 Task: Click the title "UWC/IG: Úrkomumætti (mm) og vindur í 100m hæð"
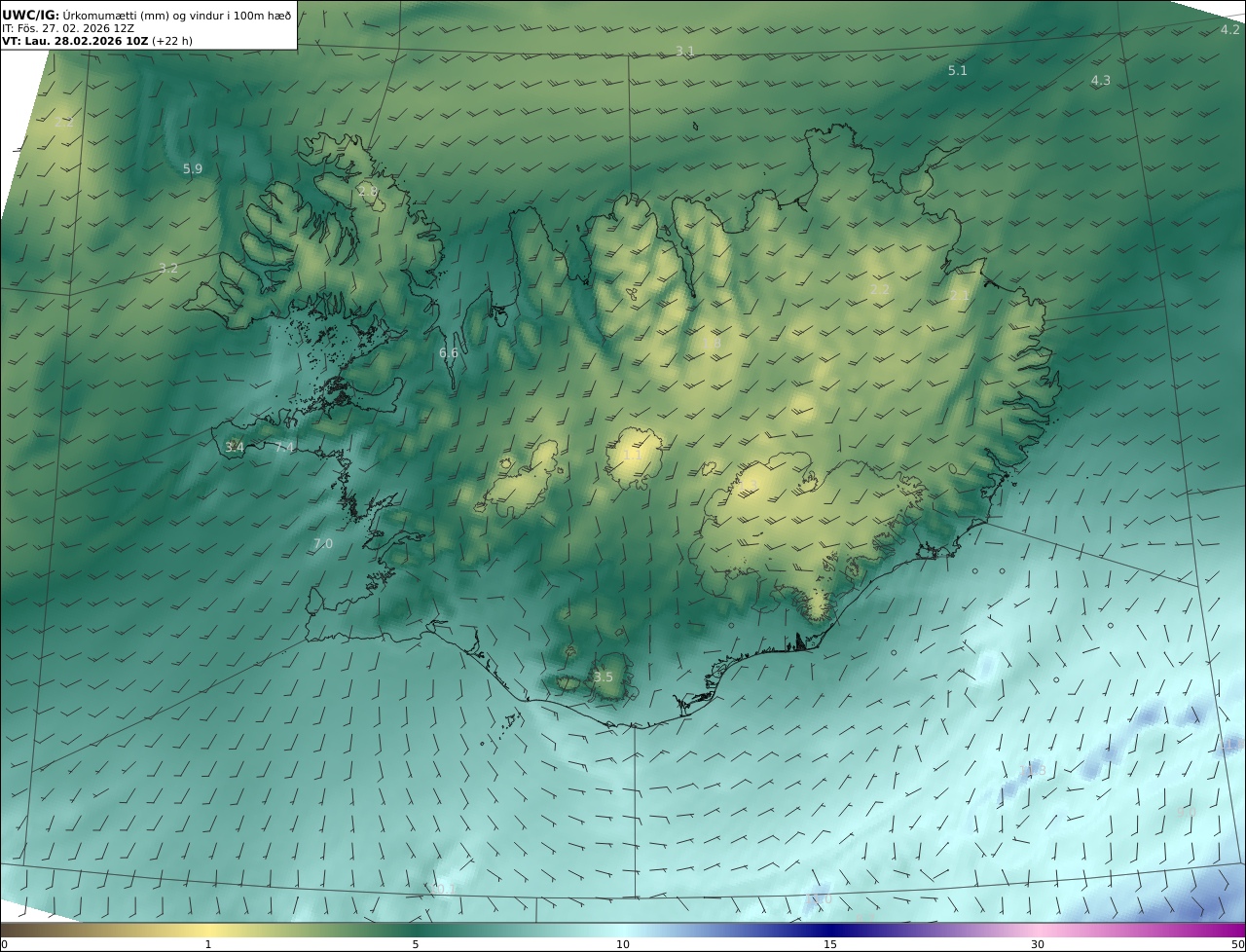pos(146,16)
